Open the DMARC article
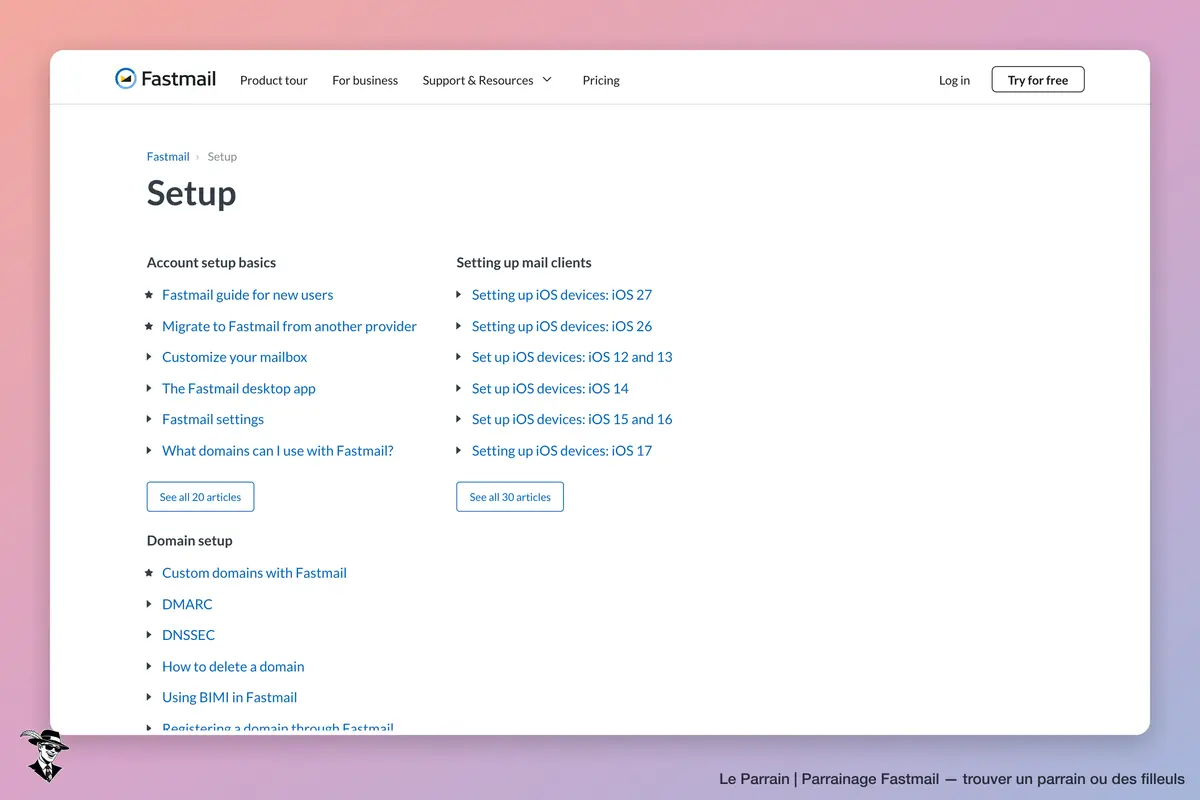The height and width of the screenshot is (800, 1200). click(187, 604)
